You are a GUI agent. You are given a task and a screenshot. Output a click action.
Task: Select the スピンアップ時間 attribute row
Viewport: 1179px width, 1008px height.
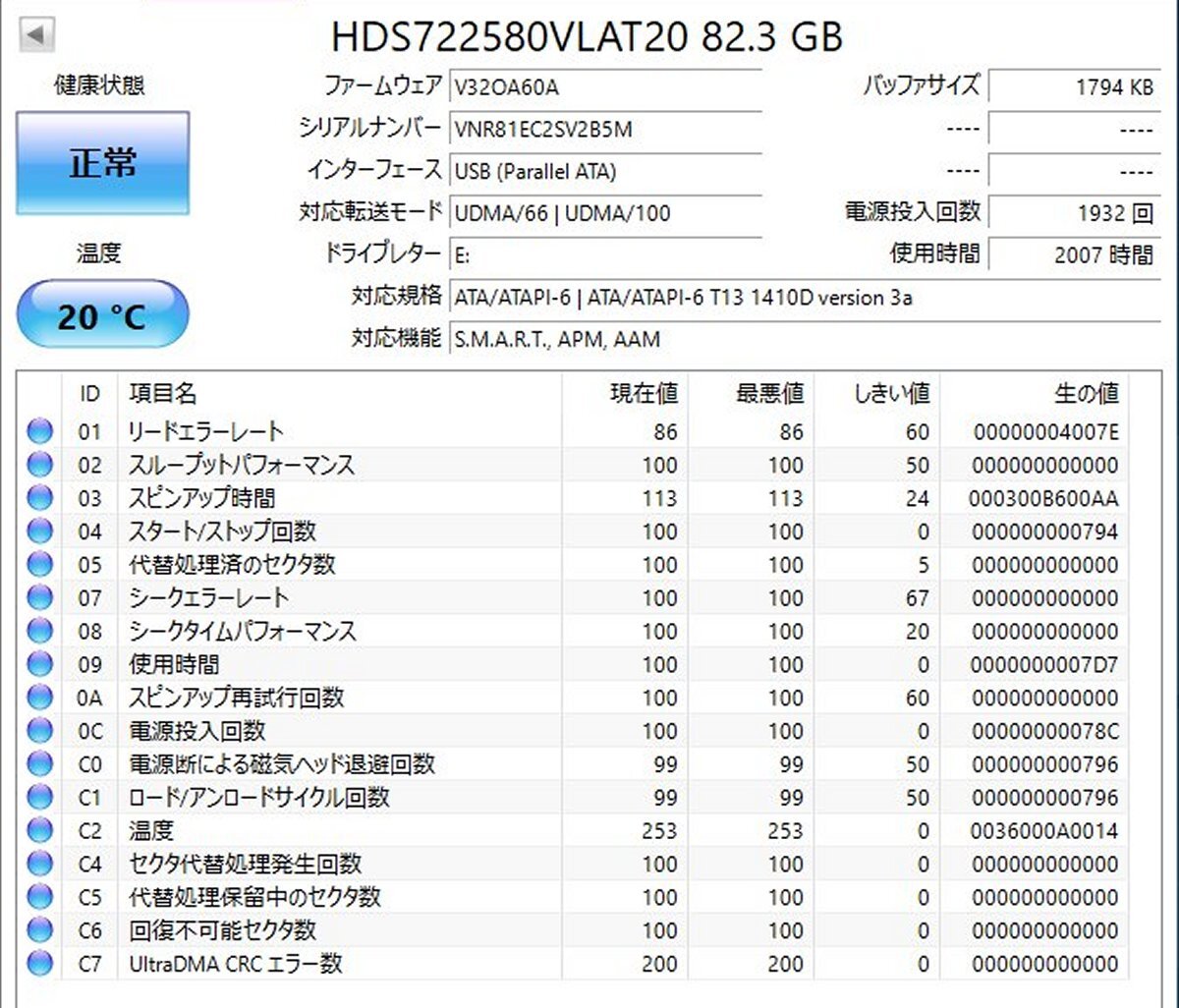(574, 498)
